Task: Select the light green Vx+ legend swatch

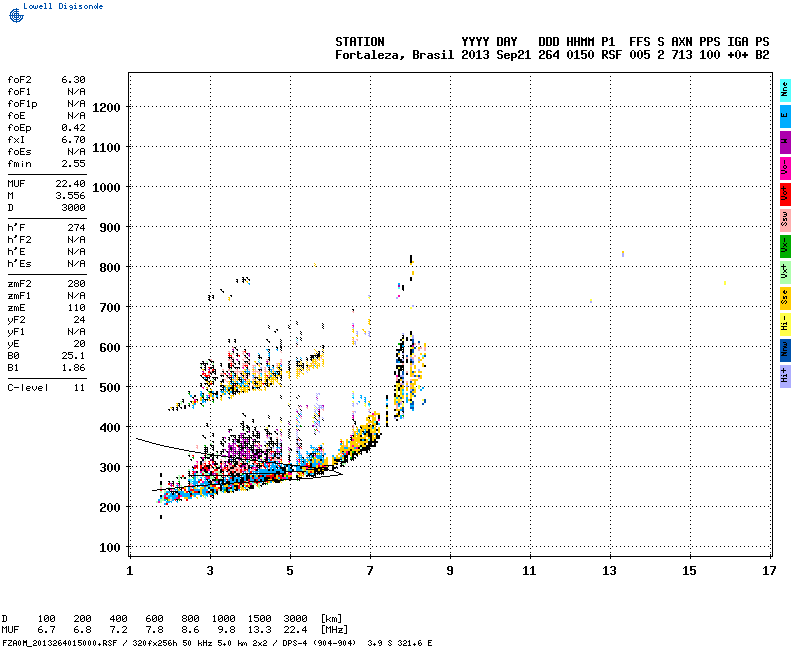Action: (x=785, y=272)
